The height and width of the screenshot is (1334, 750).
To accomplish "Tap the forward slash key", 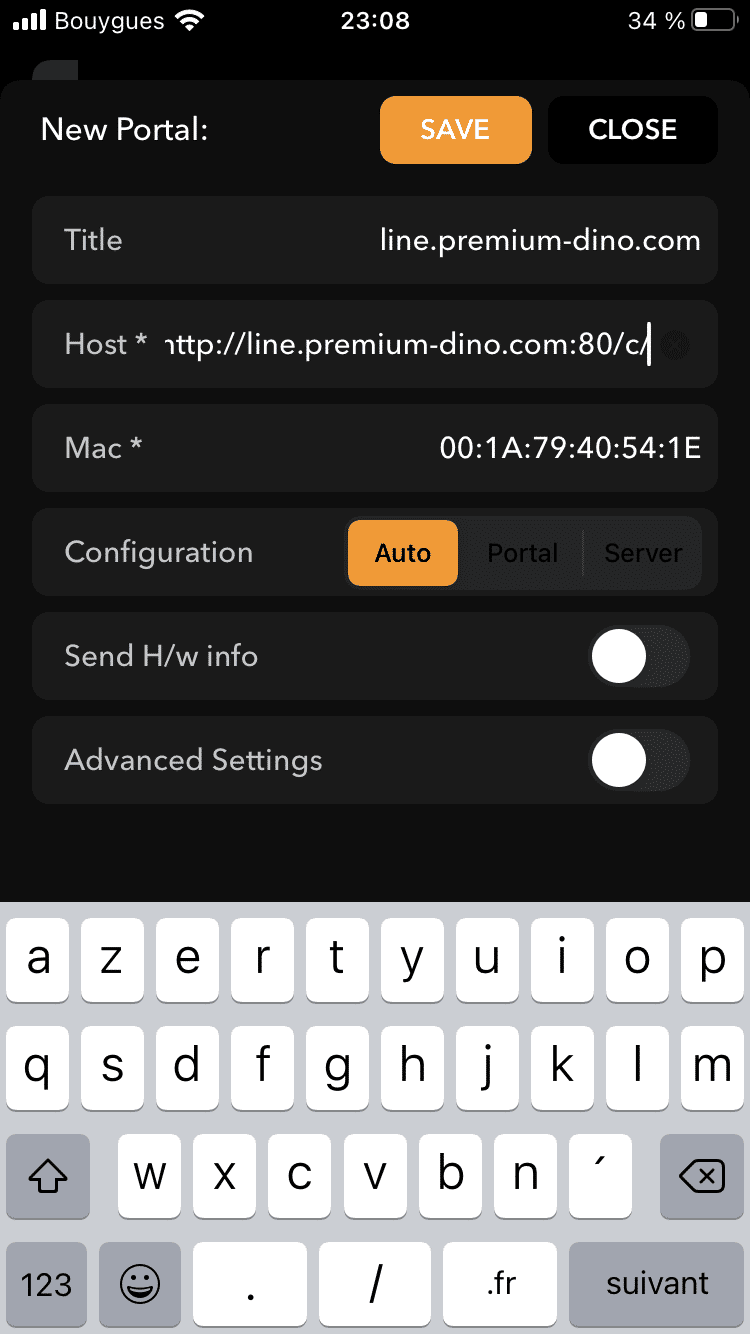I will 375,1285.
